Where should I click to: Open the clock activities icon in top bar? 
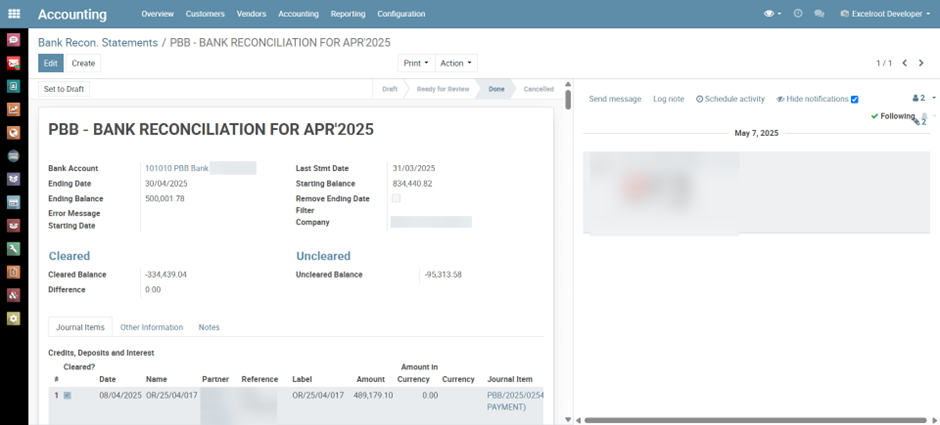coord(798,13)
